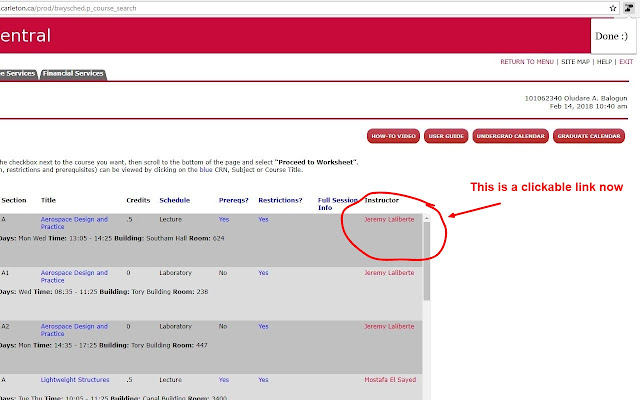This screenshot has height=400, width=640.
Task: Click Jeremy Laliberte for the section A lecture
Action: pos(389,218)
